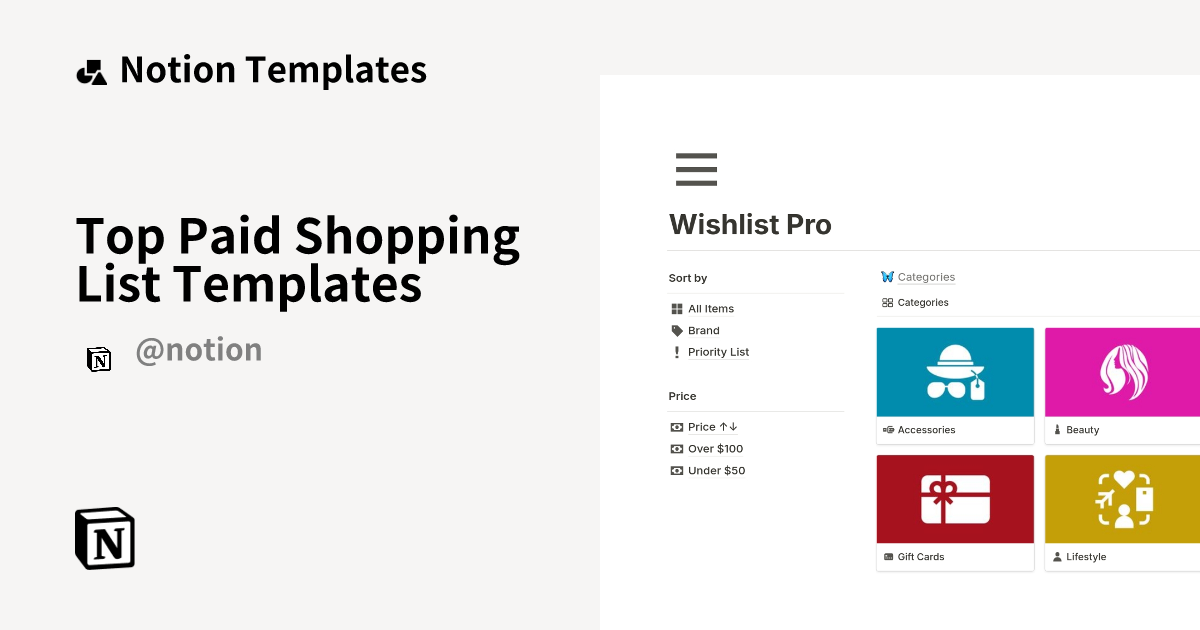Select the Priority List exclamation icon
The width and height of the screenshot is (1200, 630).
point(676,351)
